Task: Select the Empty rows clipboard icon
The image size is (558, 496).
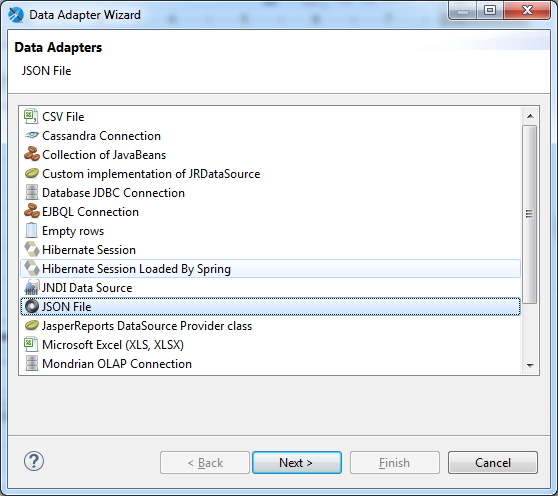Action: [31, 230]
